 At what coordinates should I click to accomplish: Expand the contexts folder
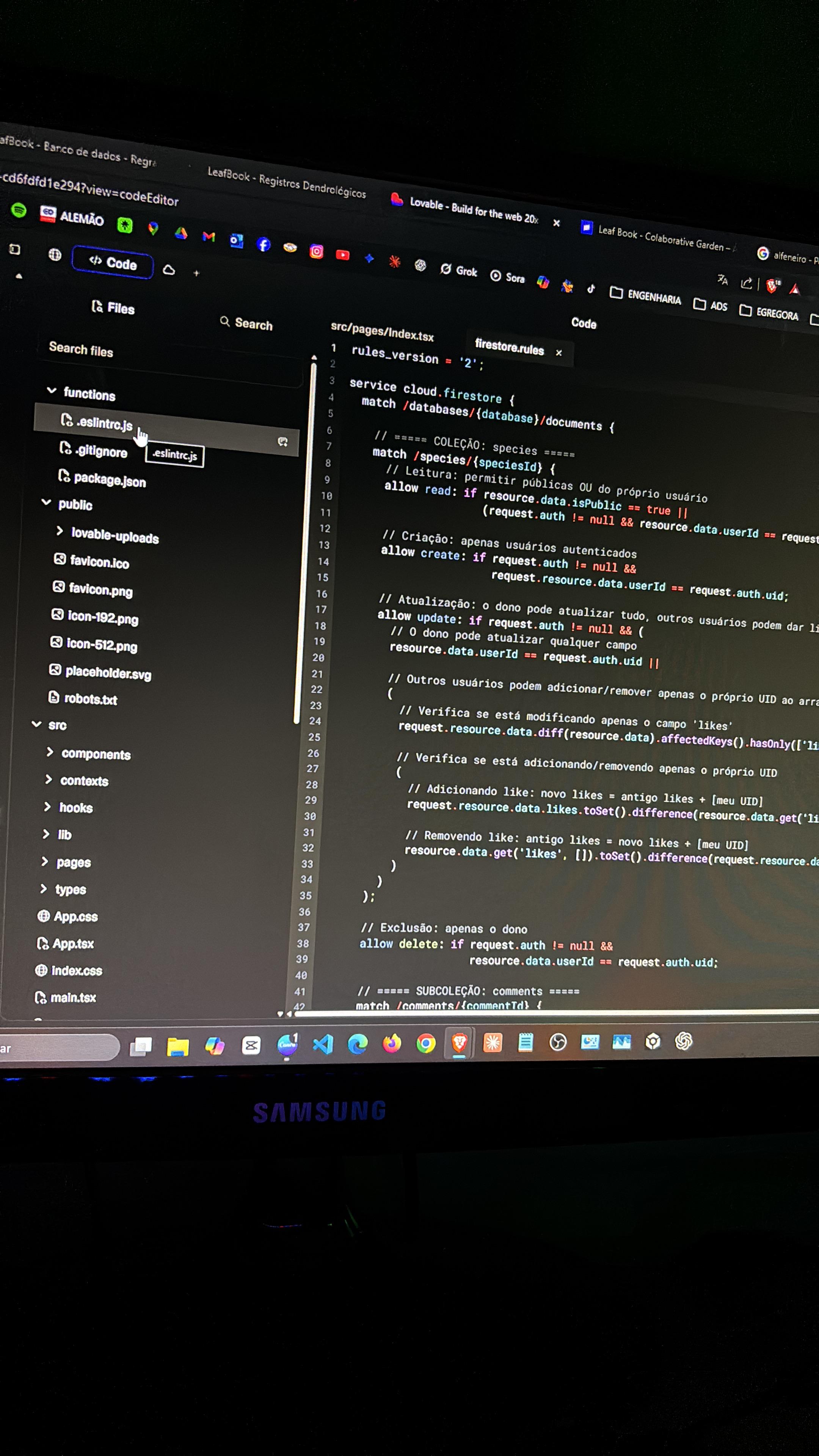pos(76,781)
